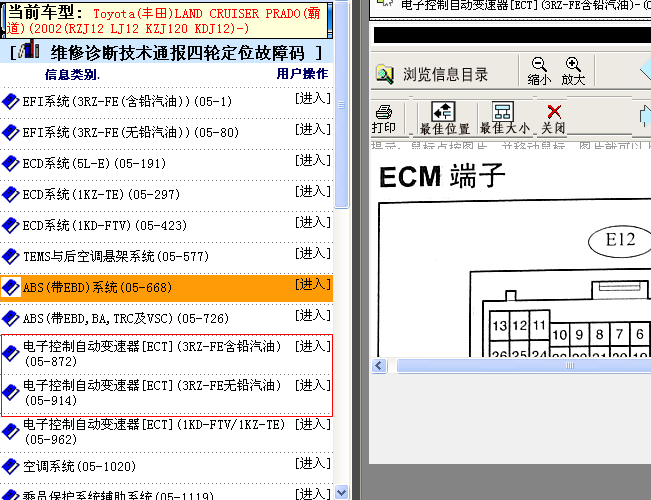Click left list scrollbar down arrow

pos(341,493)
